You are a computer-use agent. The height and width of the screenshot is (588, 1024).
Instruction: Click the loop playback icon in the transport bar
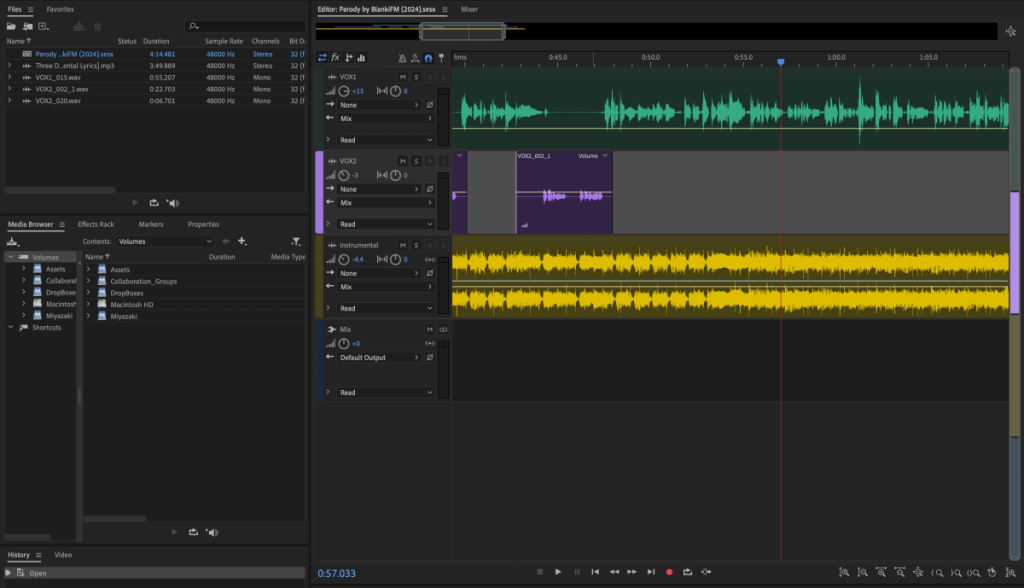688,572
